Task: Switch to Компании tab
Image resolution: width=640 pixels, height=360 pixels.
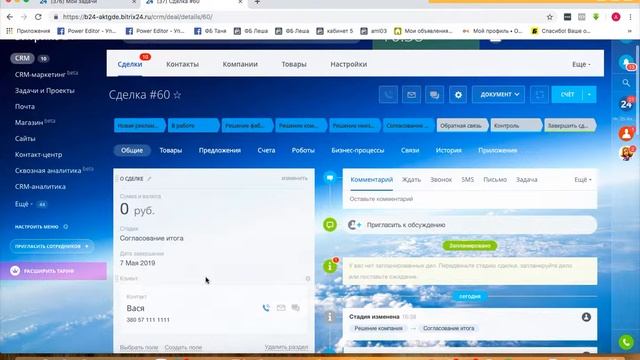Action: tap(240, 64)
